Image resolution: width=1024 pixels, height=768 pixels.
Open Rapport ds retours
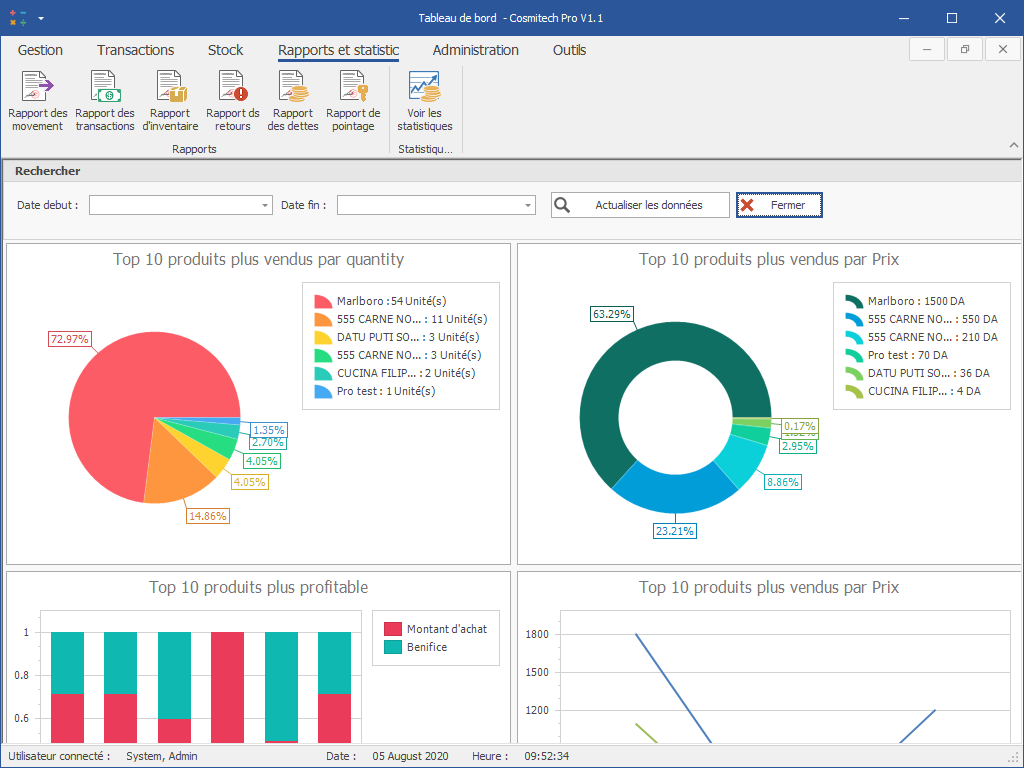click(232, 101)
